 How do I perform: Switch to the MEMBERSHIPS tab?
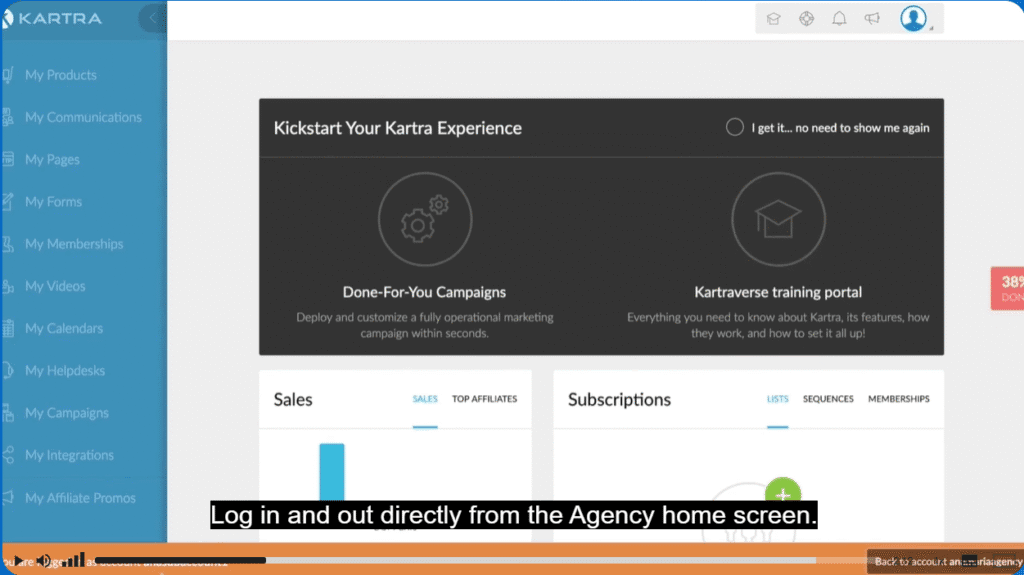(x=899, y=399)
